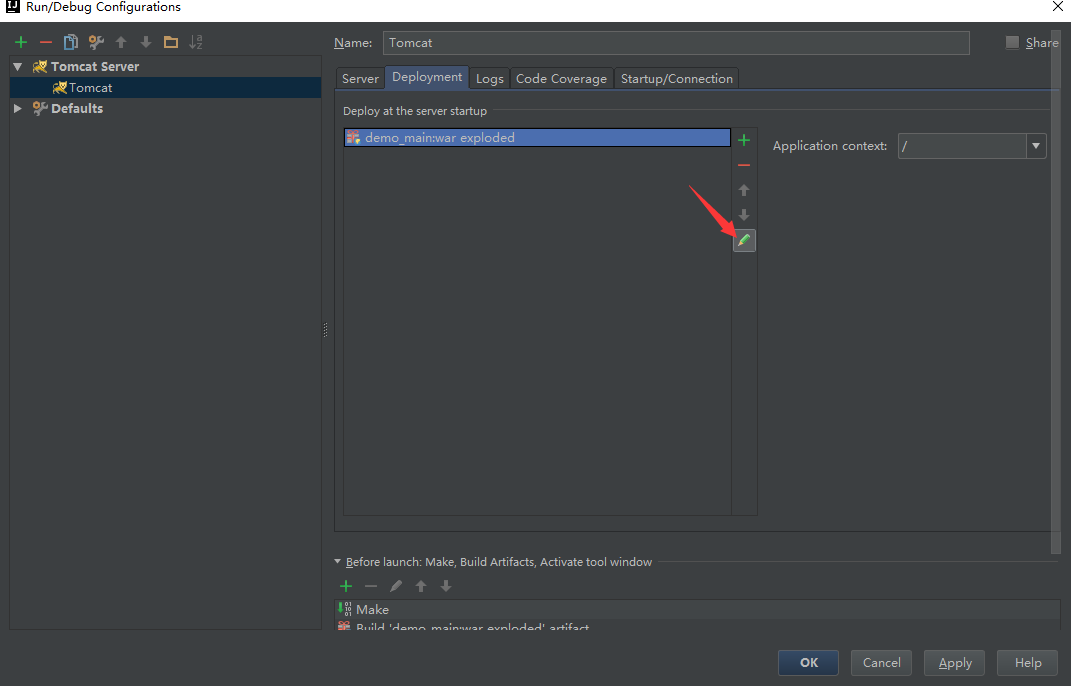Screen dimensions: 1071x686
Task: Select Tomcat Server group label
Action: [95, 66]
